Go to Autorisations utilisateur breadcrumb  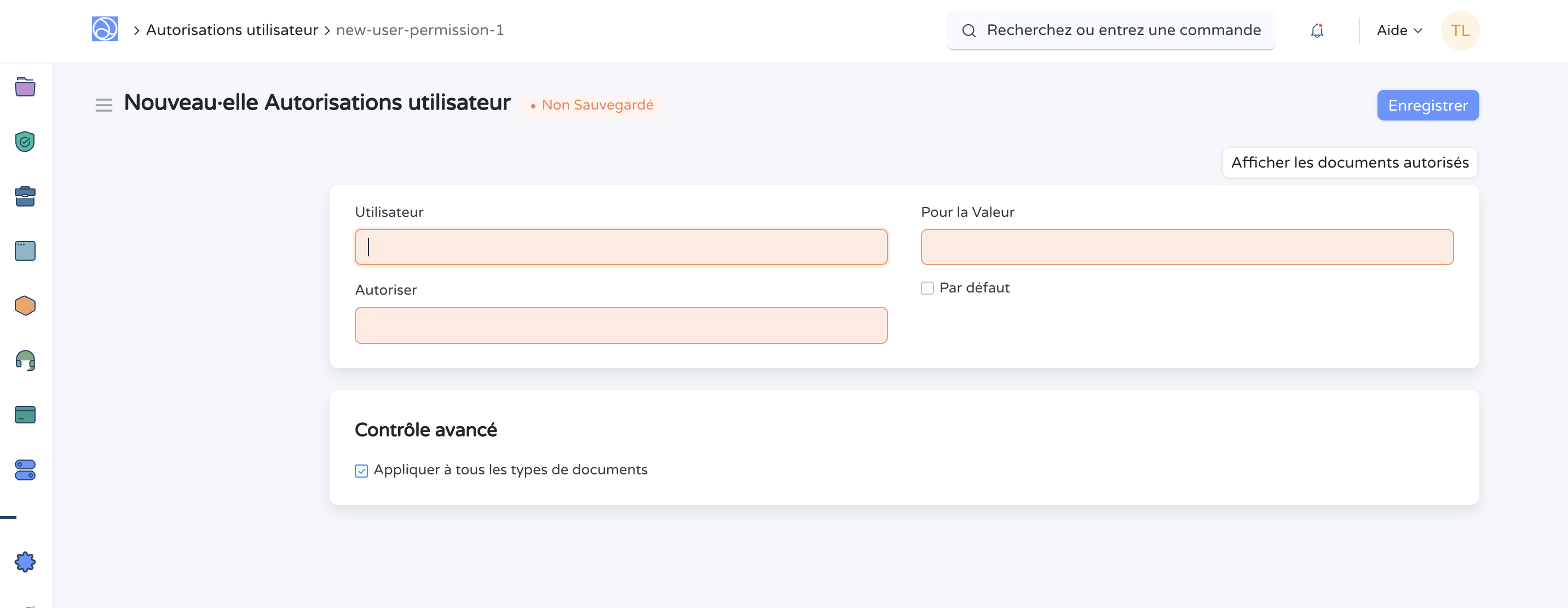[x=232, y=31]
